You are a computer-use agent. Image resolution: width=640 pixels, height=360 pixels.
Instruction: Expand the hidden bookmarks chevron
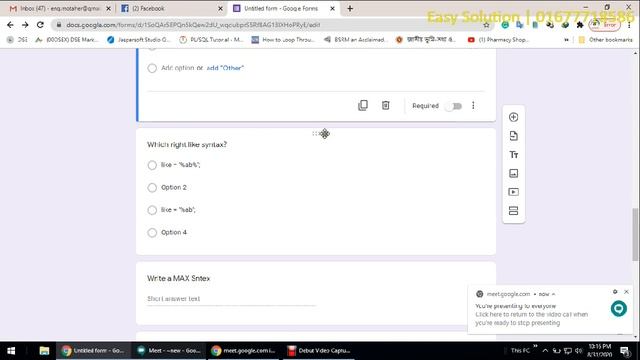(566, 40)
